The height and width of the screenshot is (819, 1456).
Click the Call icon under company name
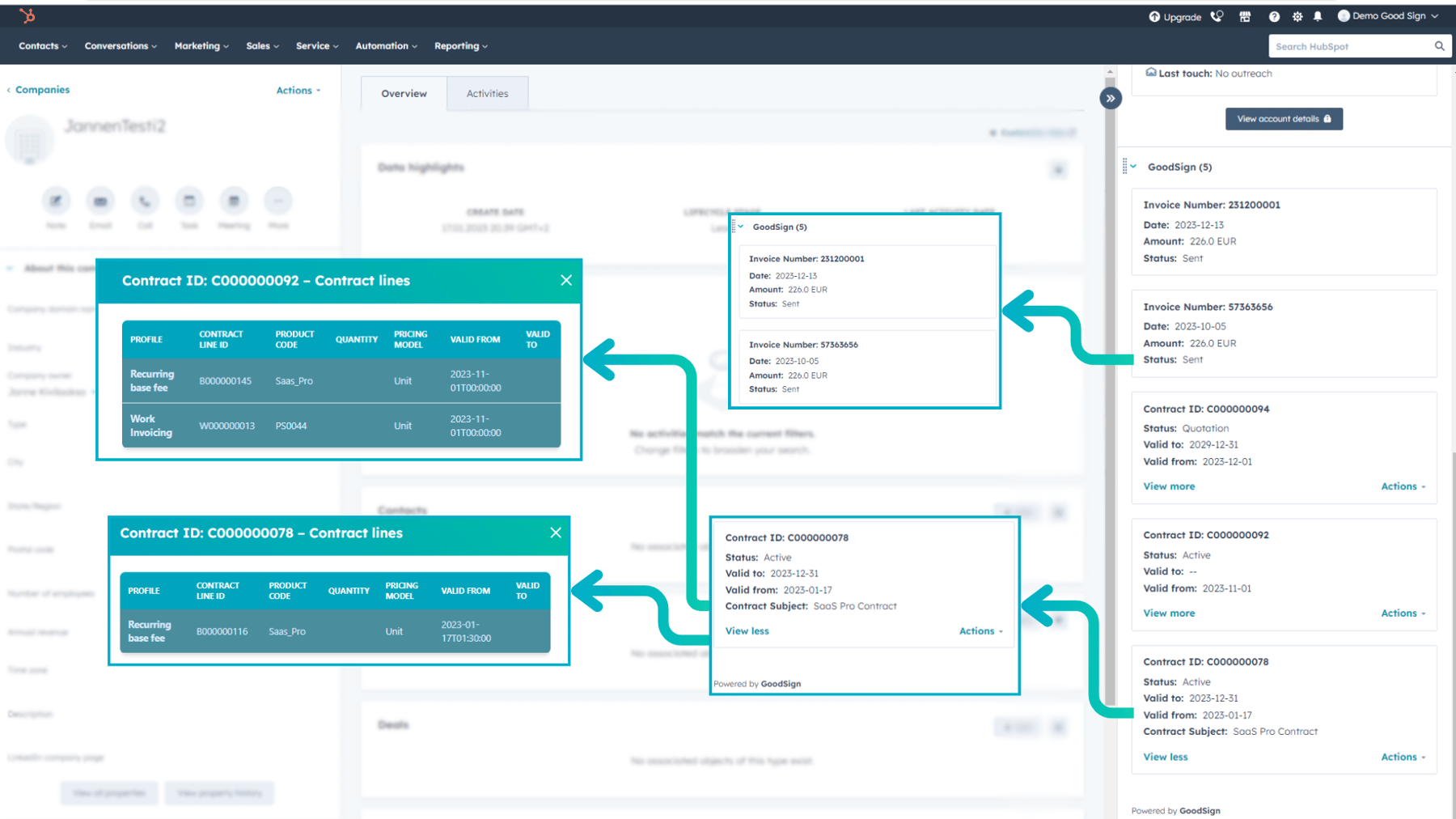pos(145,201)
